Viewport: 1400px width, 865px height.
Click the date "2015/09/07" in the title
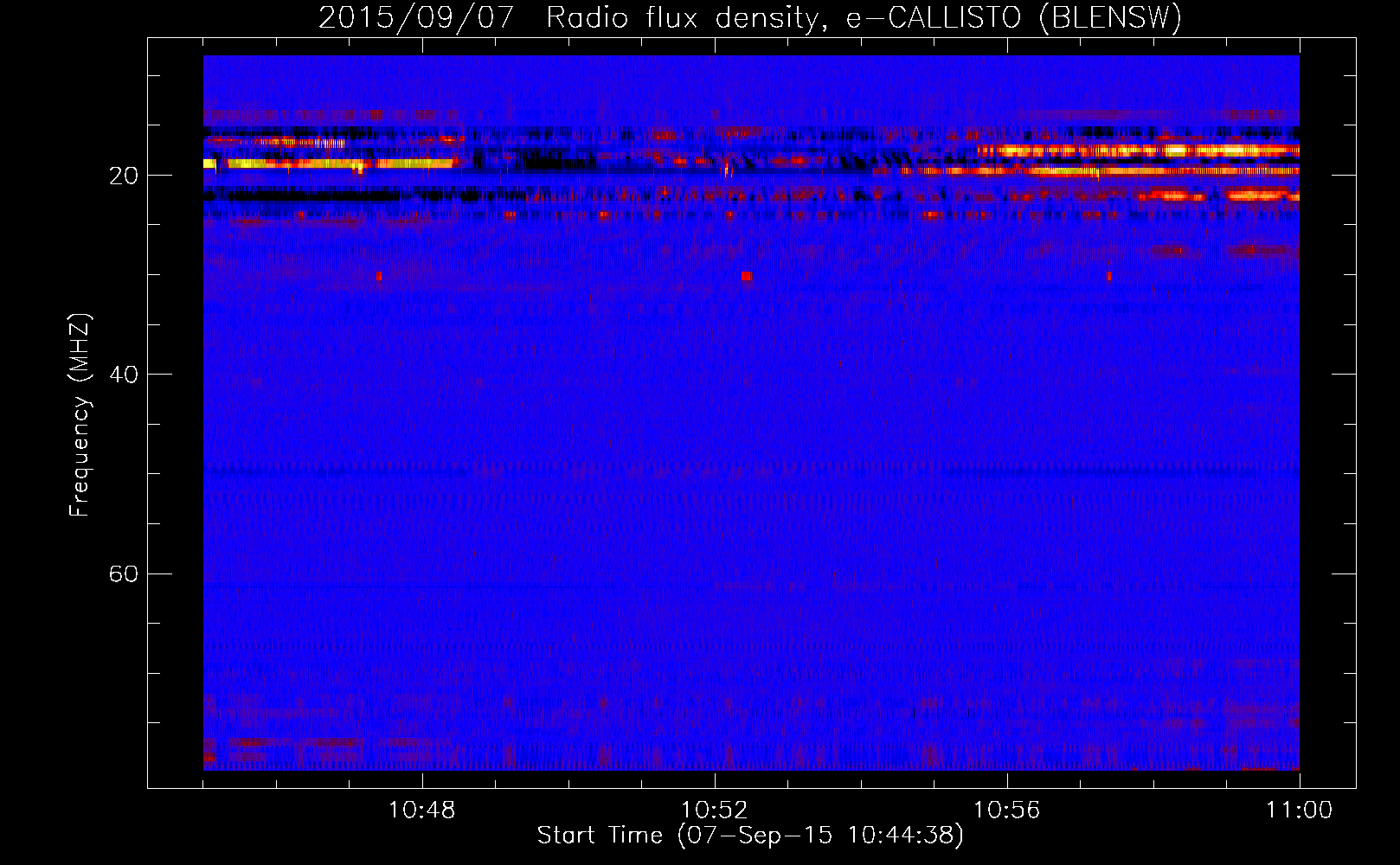pyautogui.click(x=416, y=17)
